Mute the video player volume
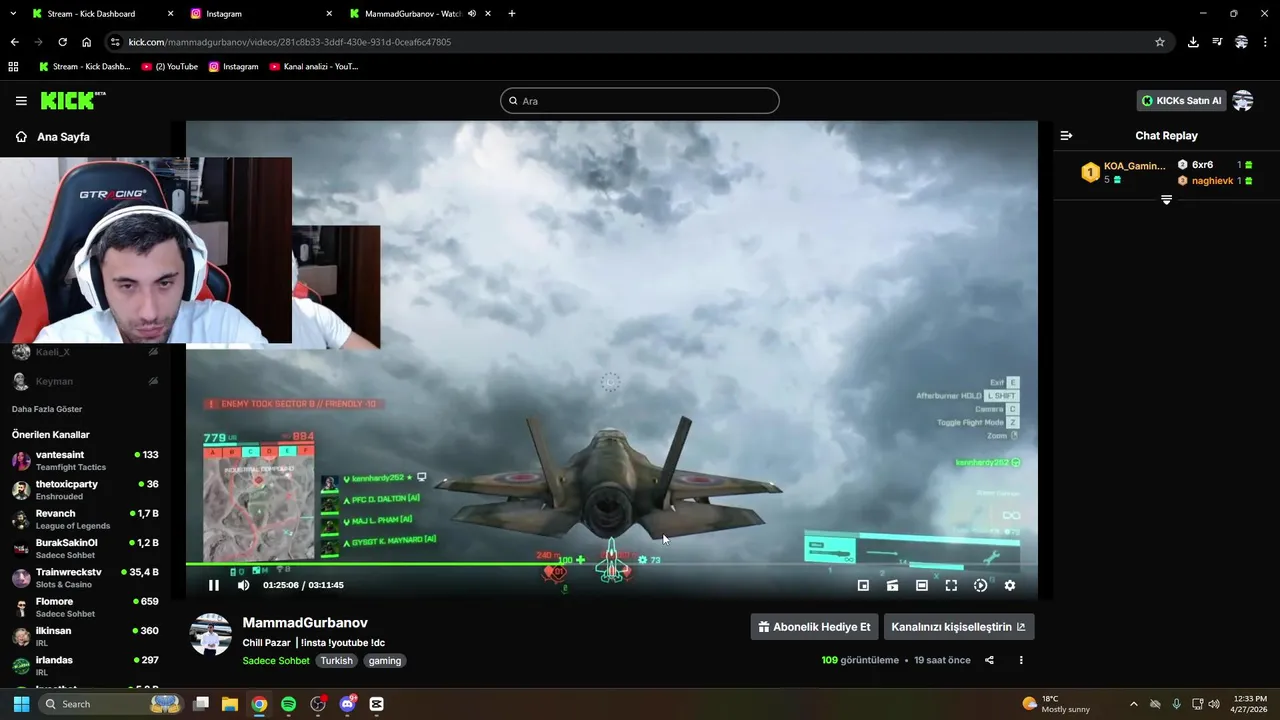This screenshot has width=1280, height=720. (x=243, y=585)
